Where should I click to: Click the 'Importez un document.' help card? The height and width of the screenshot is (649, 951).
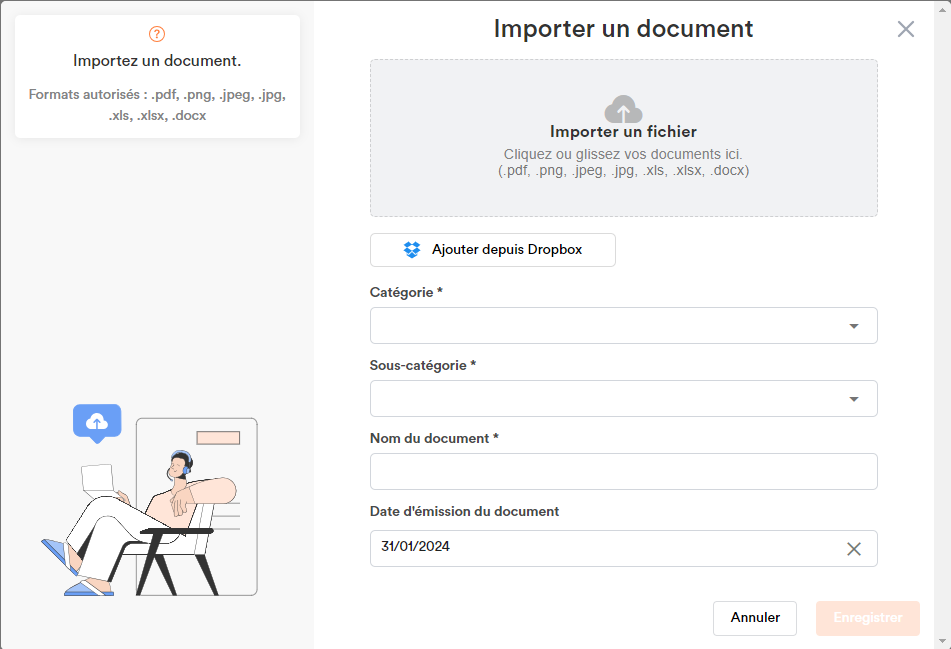click(157, 76)
